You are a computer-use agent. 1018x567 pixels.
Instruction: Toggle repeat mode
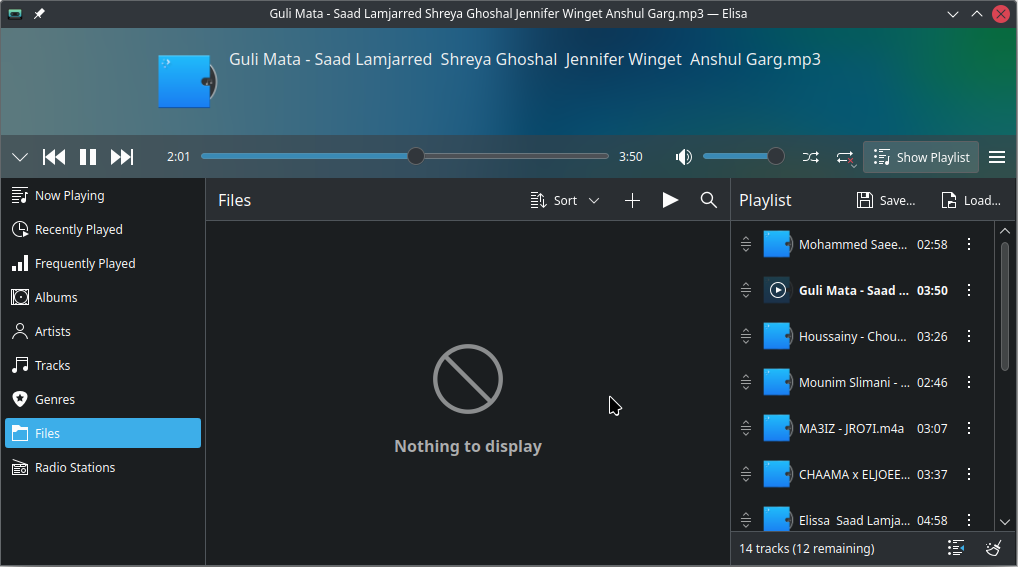click(845, 157)
